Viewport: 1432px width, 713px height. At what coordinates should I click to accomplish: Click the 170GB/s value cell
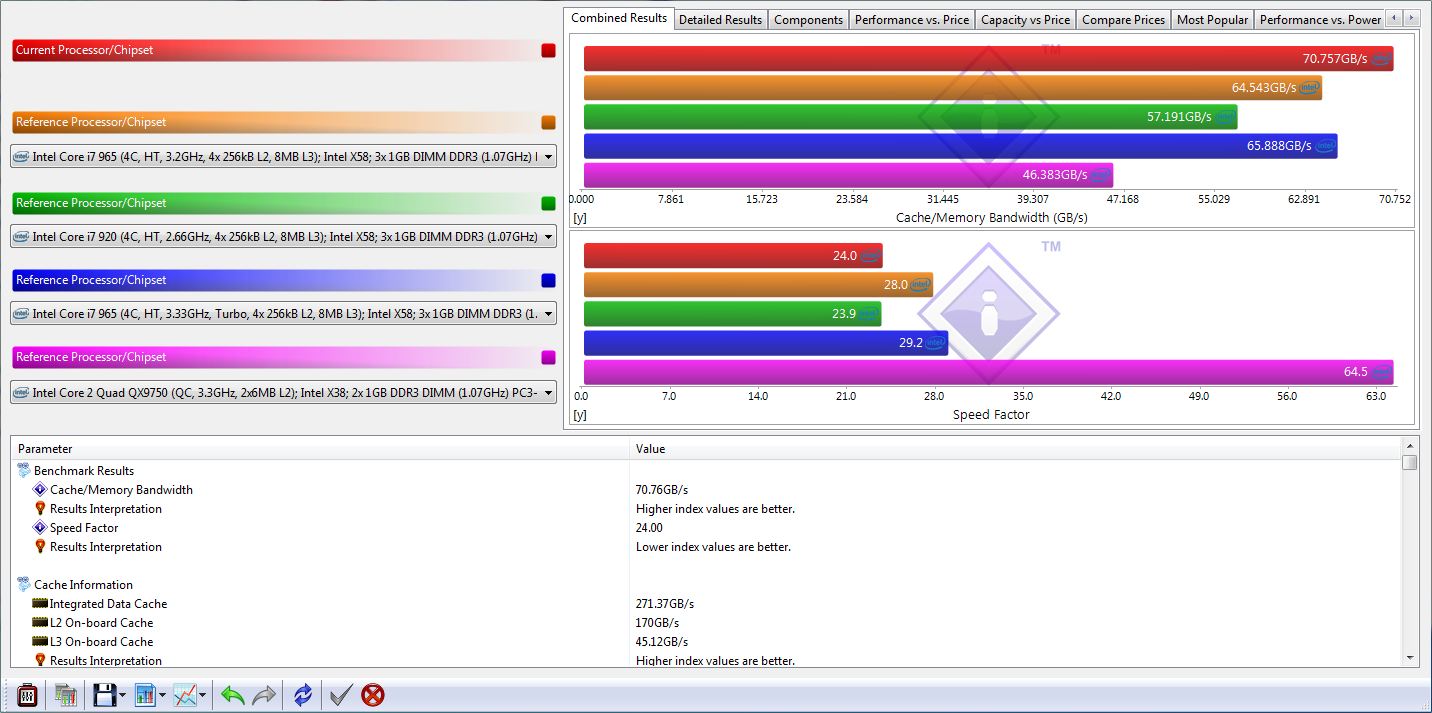pos(658,623)
